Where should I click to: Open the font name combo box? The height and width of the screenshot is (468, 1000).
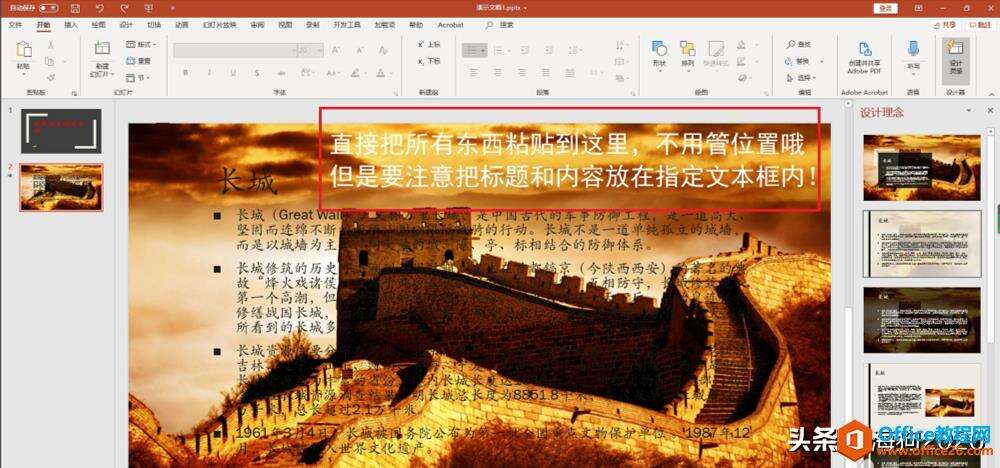click(235, 50)
